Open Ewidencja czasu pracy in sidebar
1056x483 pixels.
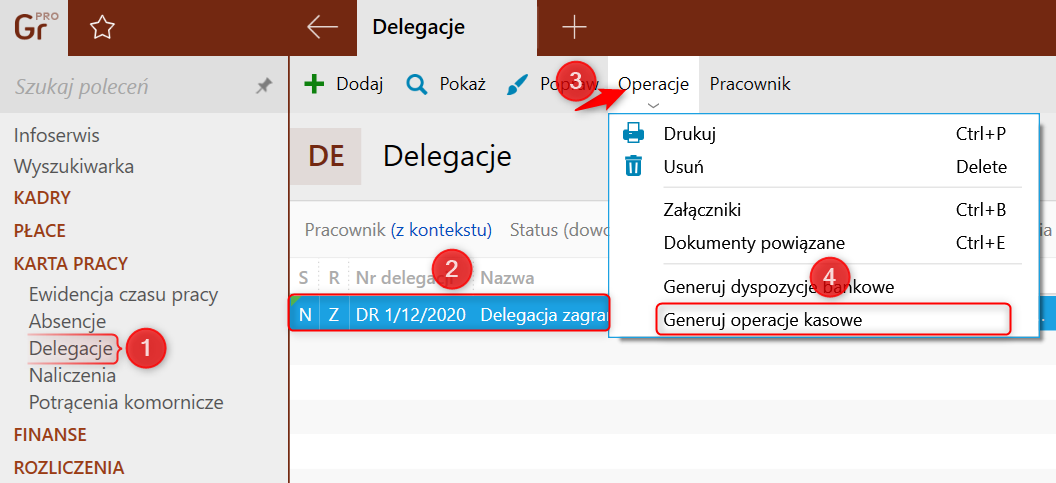(x=123, y=294)
